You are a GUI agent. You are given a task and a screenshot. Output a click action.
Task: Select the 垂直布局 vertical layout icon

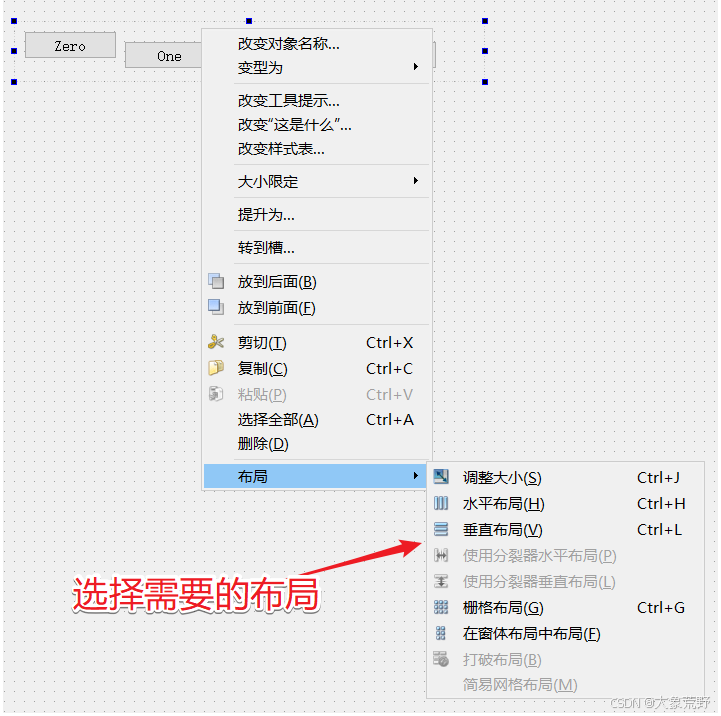point(441,529)
